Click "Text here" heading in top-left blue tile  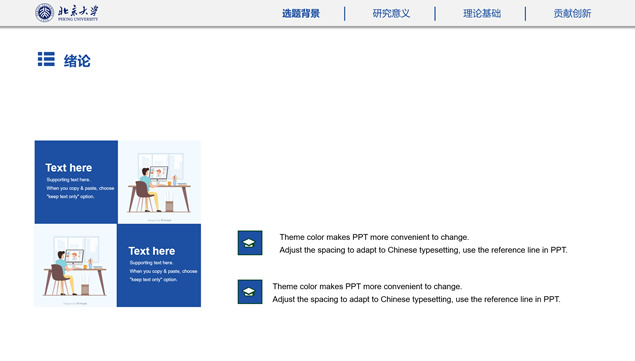pyautogui.click(x=68, y=168)
